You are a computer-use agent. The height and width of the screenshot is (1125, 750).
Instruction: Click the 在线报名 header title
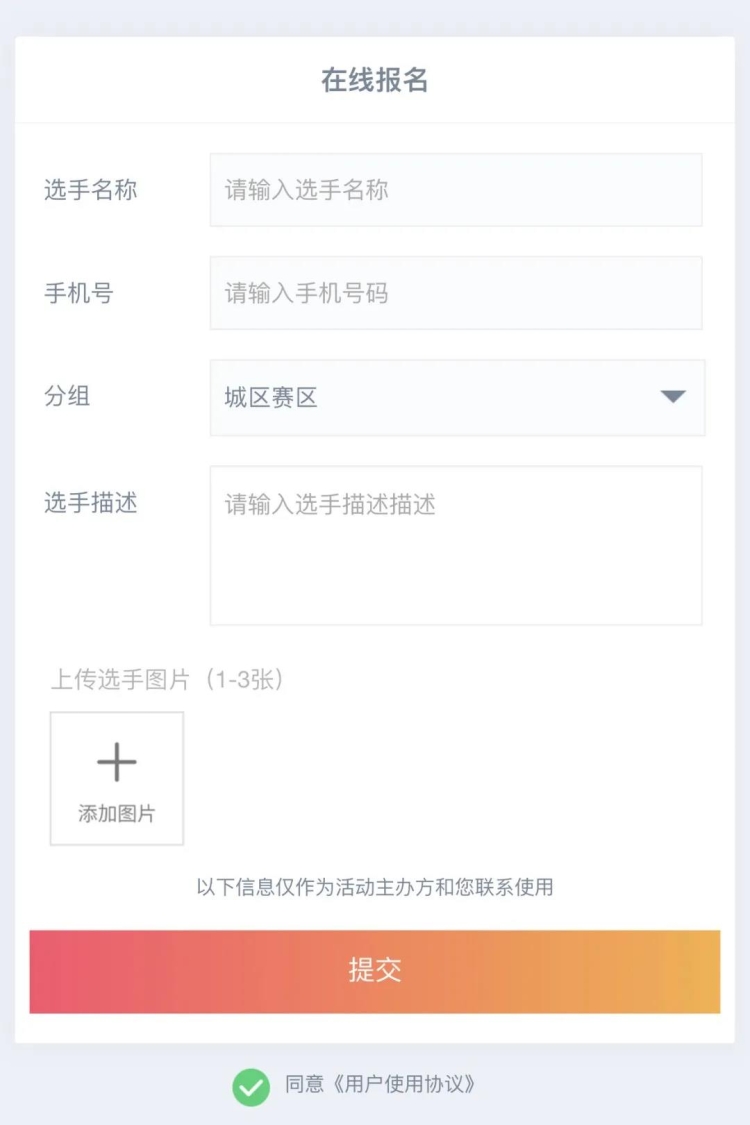point(375,80)
